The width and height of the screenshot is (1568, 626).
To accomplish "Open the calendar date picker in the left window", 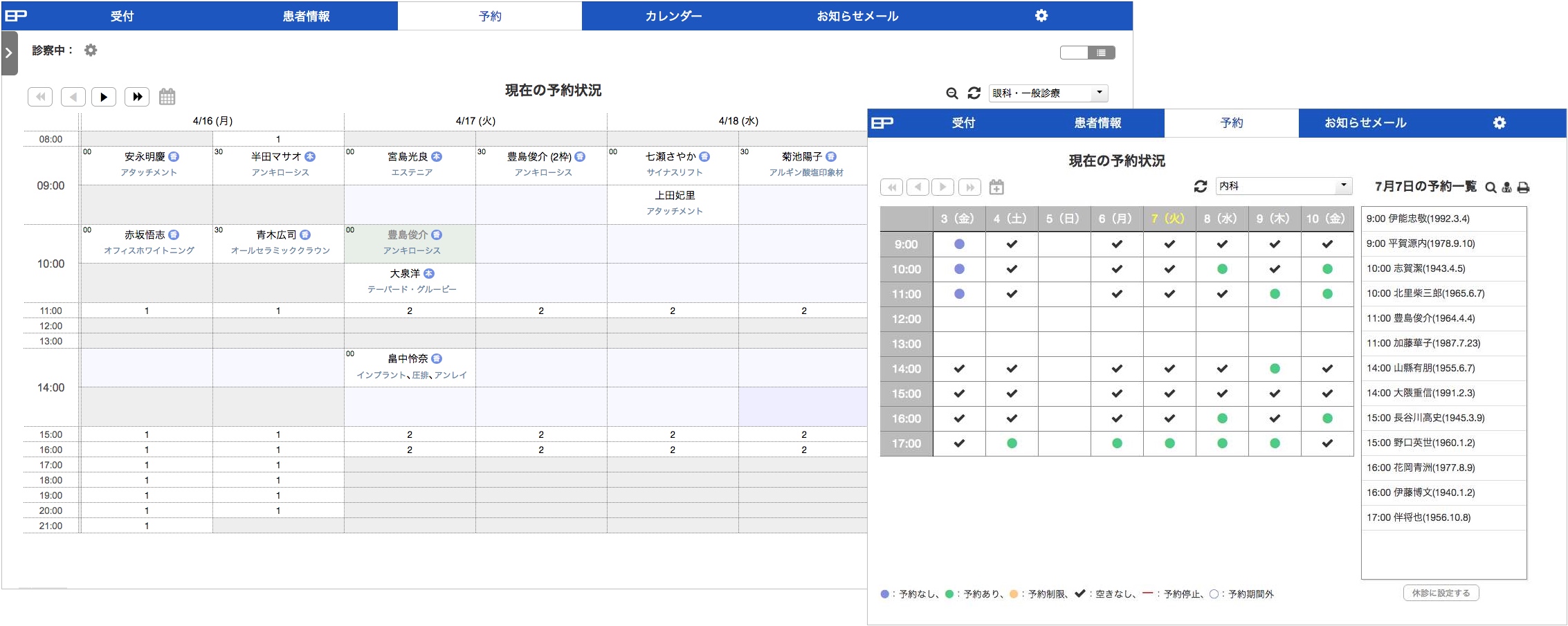I will click(167, 96).
